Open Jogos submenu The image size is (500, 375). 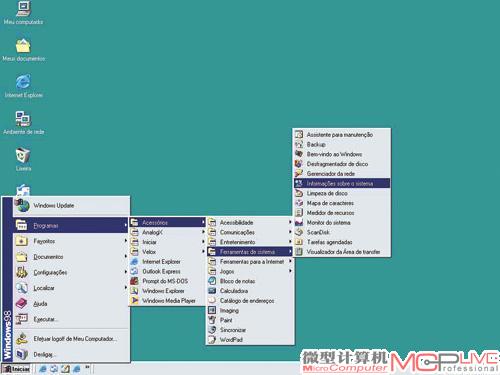coord(250,271)
